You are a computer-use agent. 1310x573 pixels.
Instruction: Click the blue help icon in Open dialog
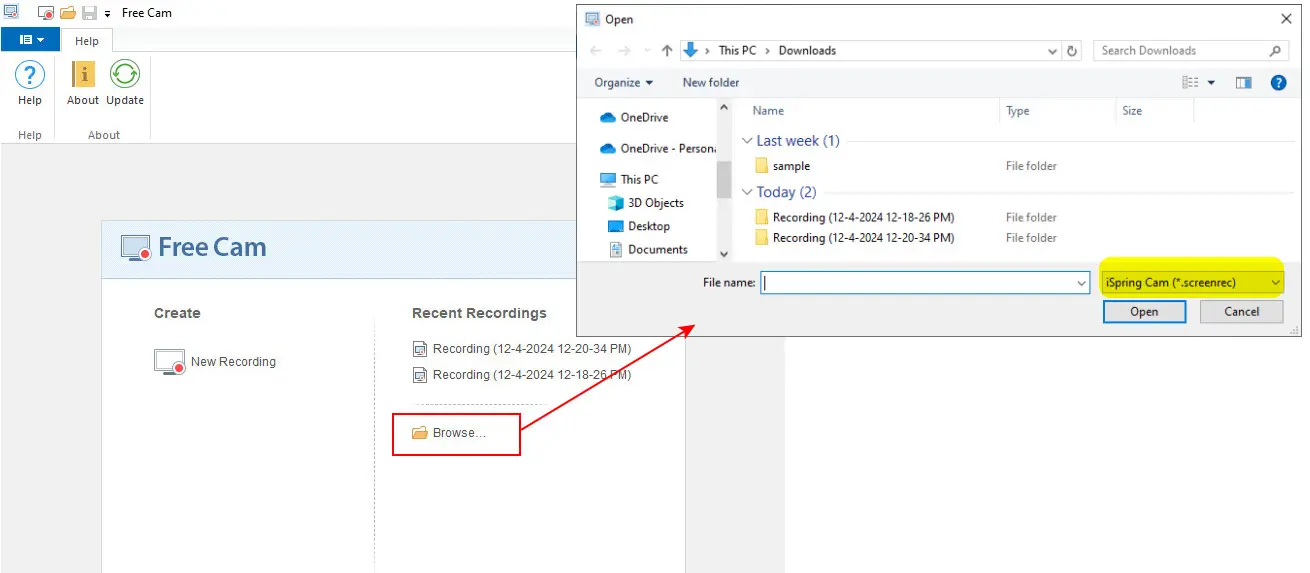pos(1278,83)
